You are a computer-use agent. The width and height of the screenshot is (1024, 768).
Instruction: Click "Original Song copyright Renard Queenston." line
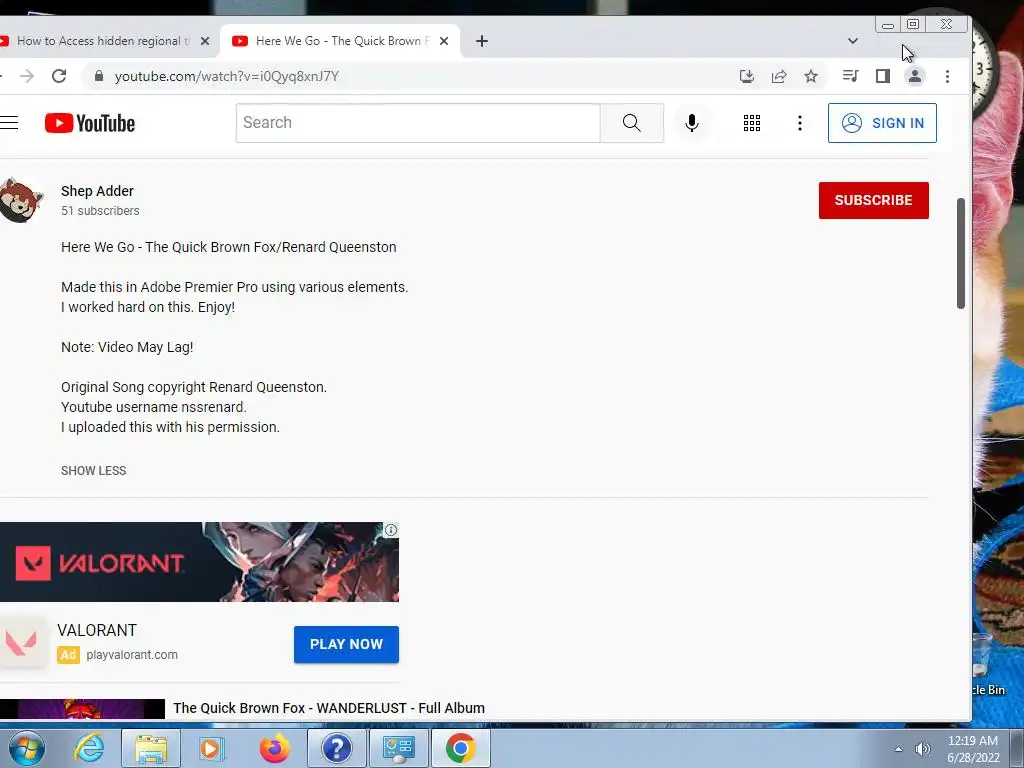[194, 387]
